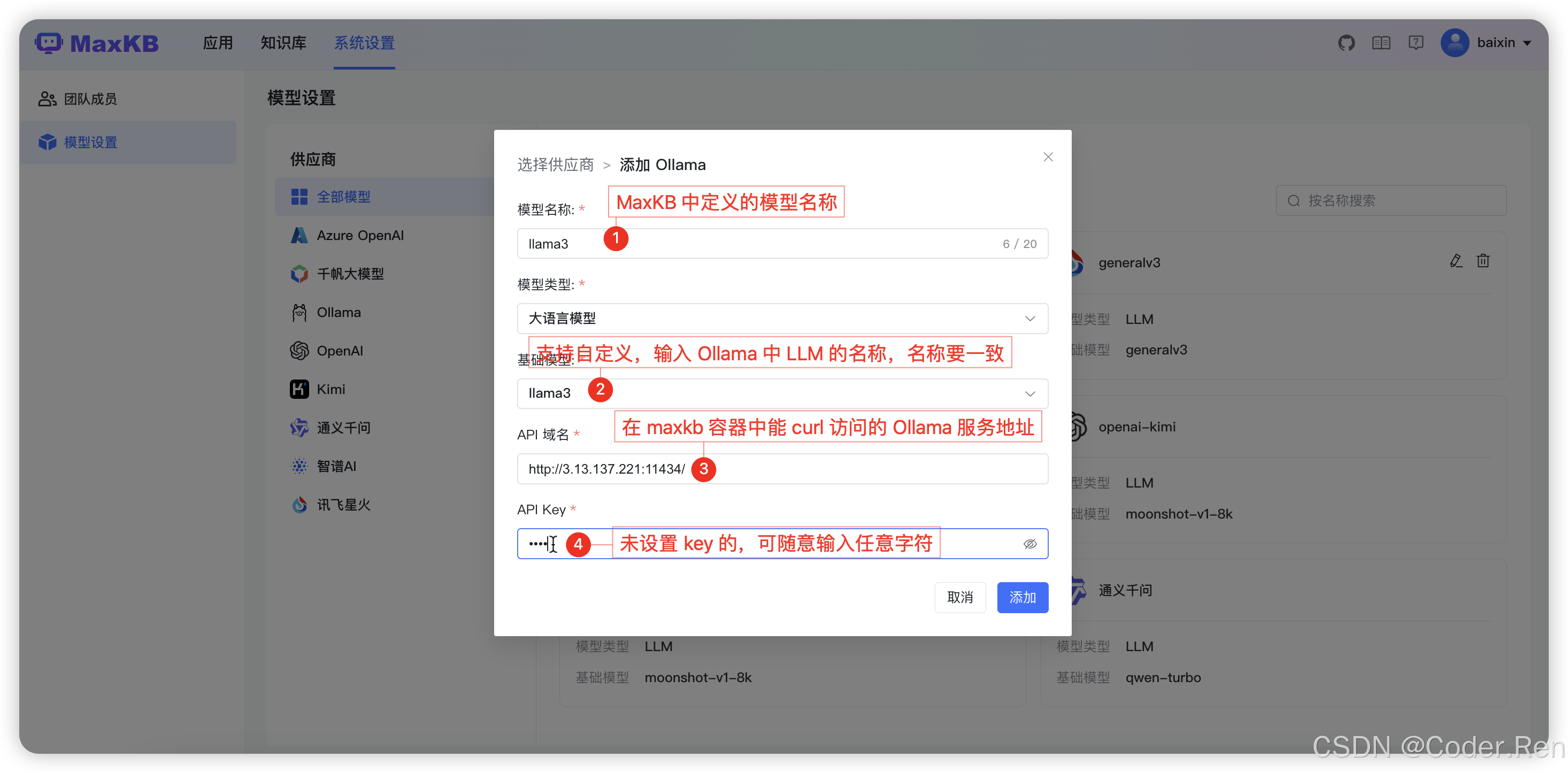This screenshot has height=773, width=1568.
Task: Edit the generalv3 model via pencil icon
Action: pos(1455,261)
